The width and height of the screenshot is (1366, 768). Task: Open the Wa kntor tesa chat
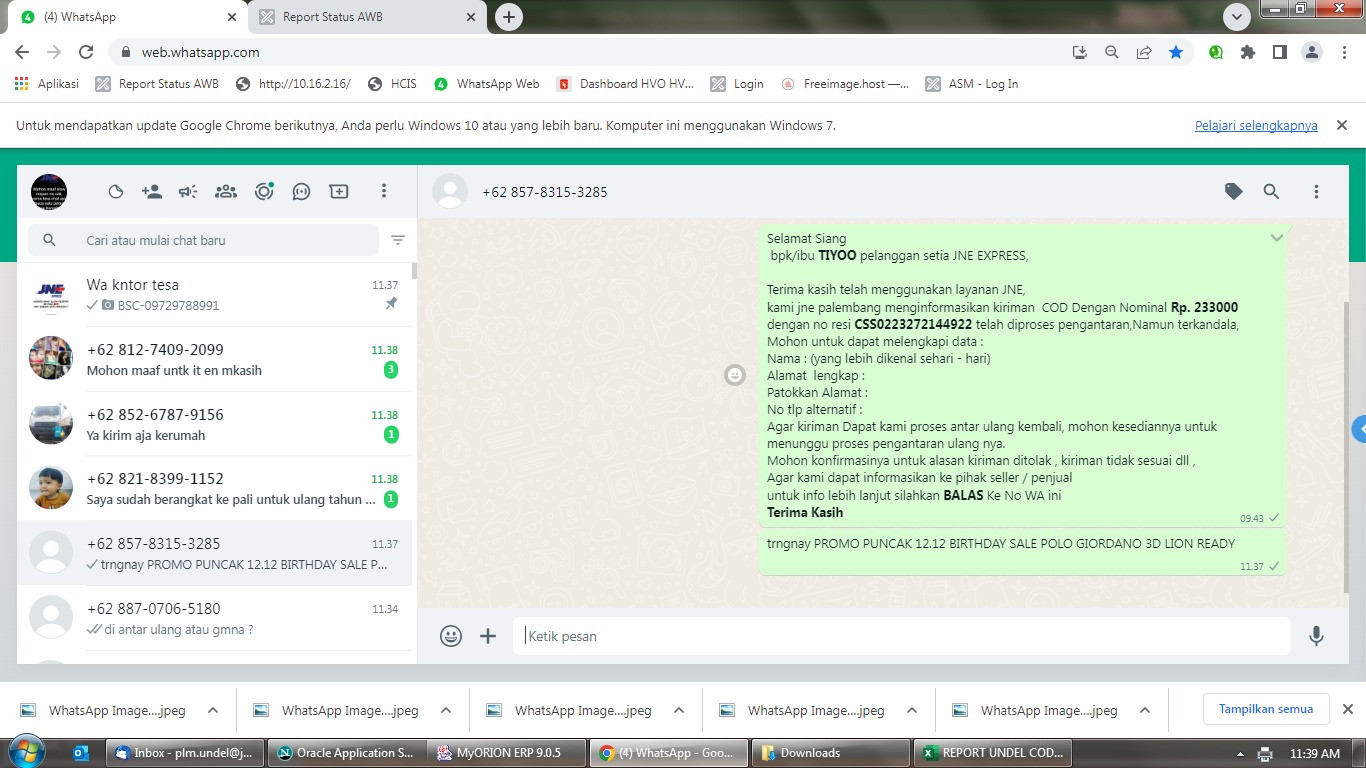(x=215, y=294)
